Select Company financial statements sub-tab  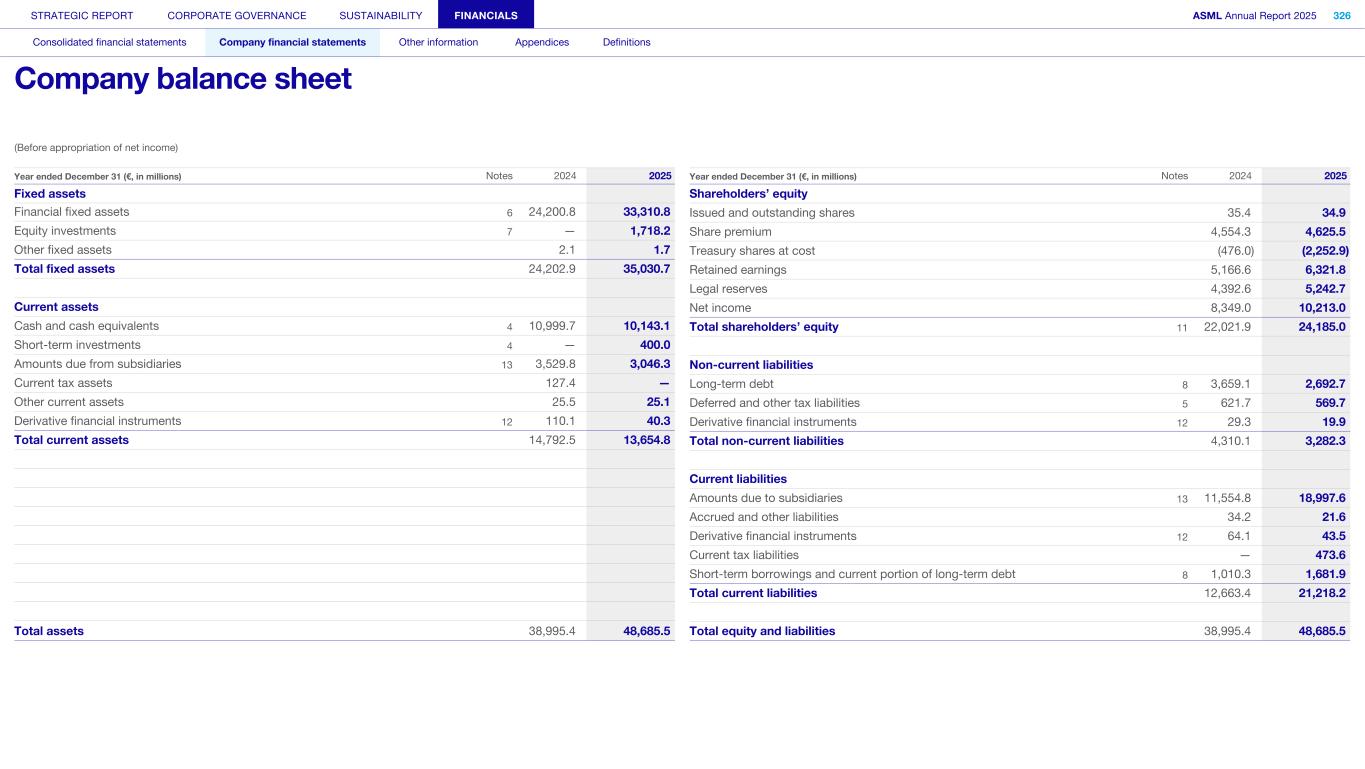[x=292, y=42]
